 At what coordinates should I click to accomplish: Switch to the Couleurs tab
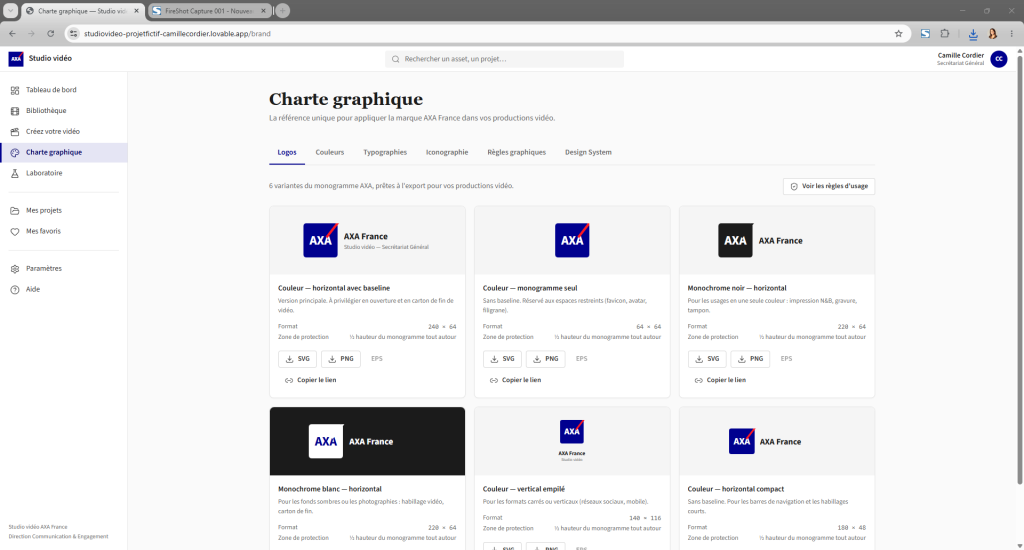(330, 152)
